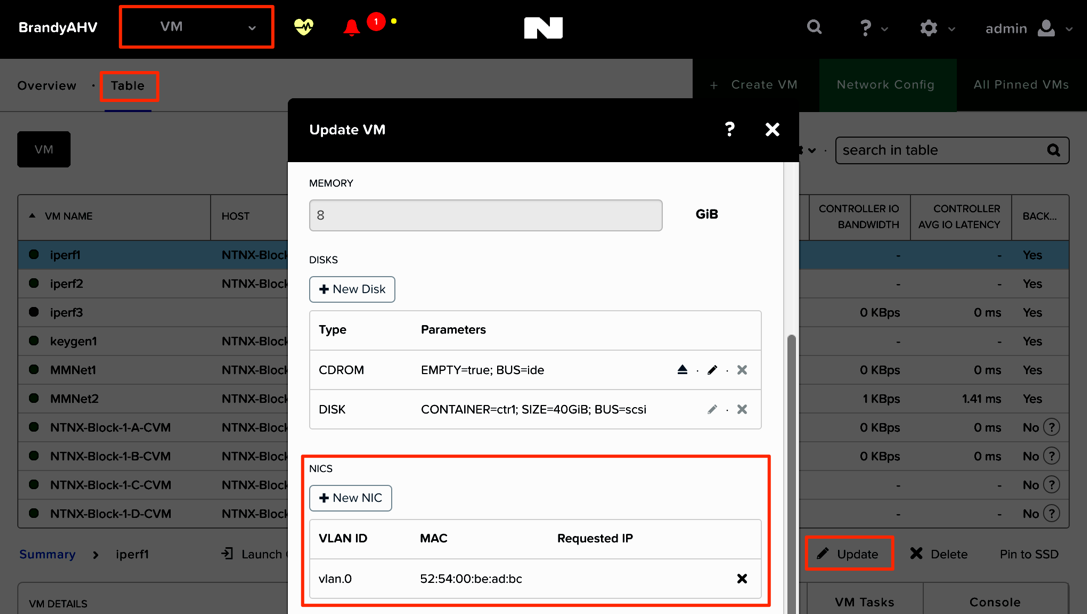The width and height of the screenshot is (1087, 614).
Task: Click the Summary breadcrumb link
Action: pos(47,554)
